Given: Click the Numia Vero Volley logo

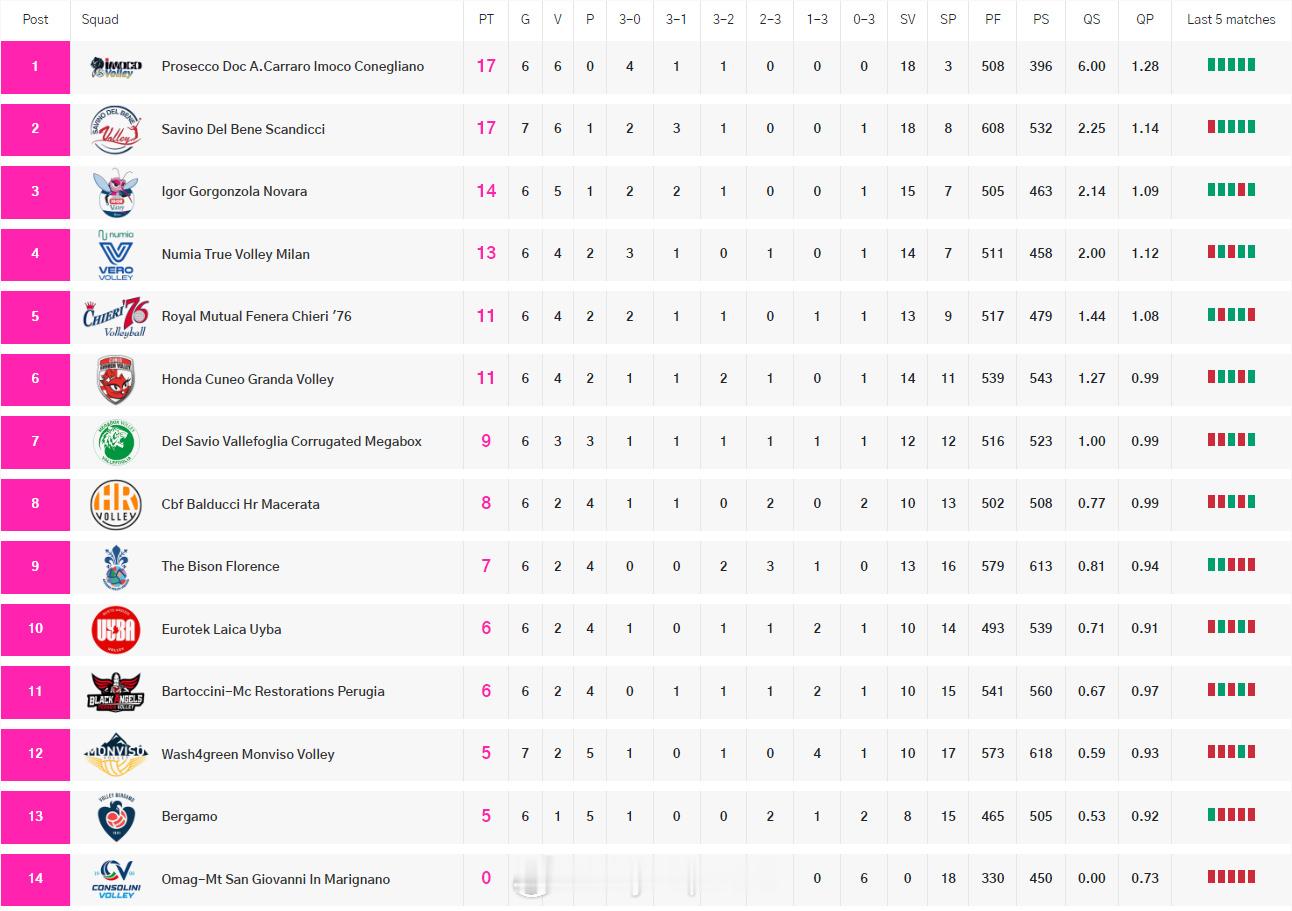Looking at the screenshot, I should [x=116, y=254].
